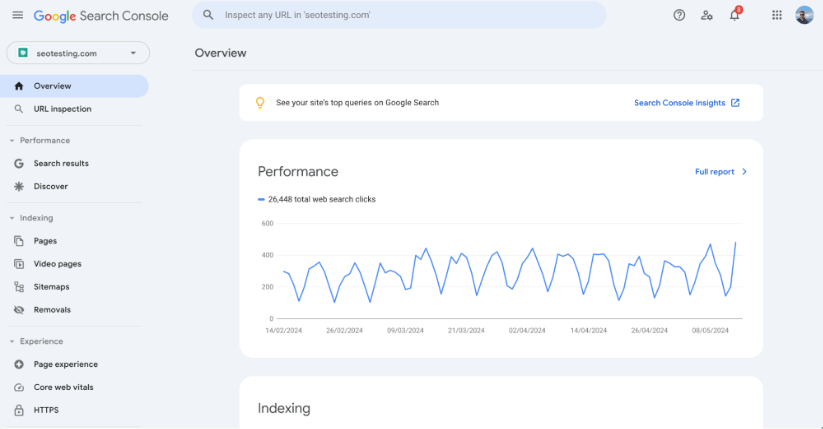Open the seotesting.com property dropdown
The height and width of the screenshot is (429, 823).
77,53
